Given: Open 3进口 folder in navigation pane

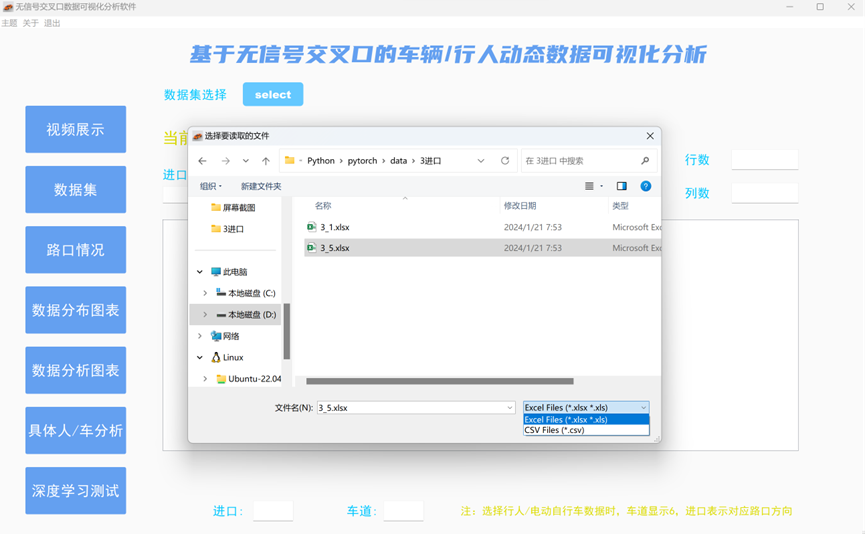Looking at the screenshot, I should [x=227, y=229].
